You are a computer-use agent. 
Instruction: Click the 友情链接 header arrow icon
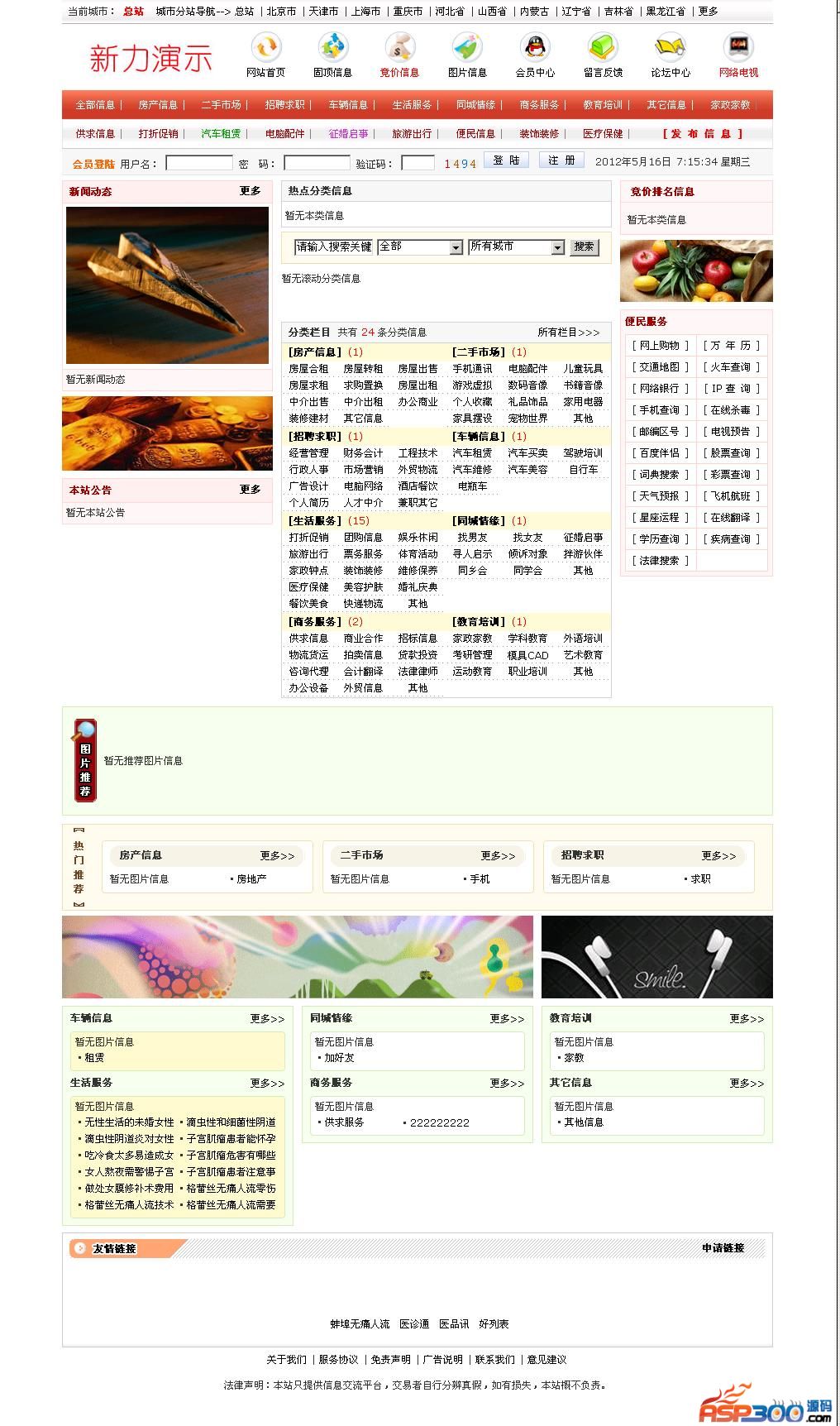pos(79,1248)
